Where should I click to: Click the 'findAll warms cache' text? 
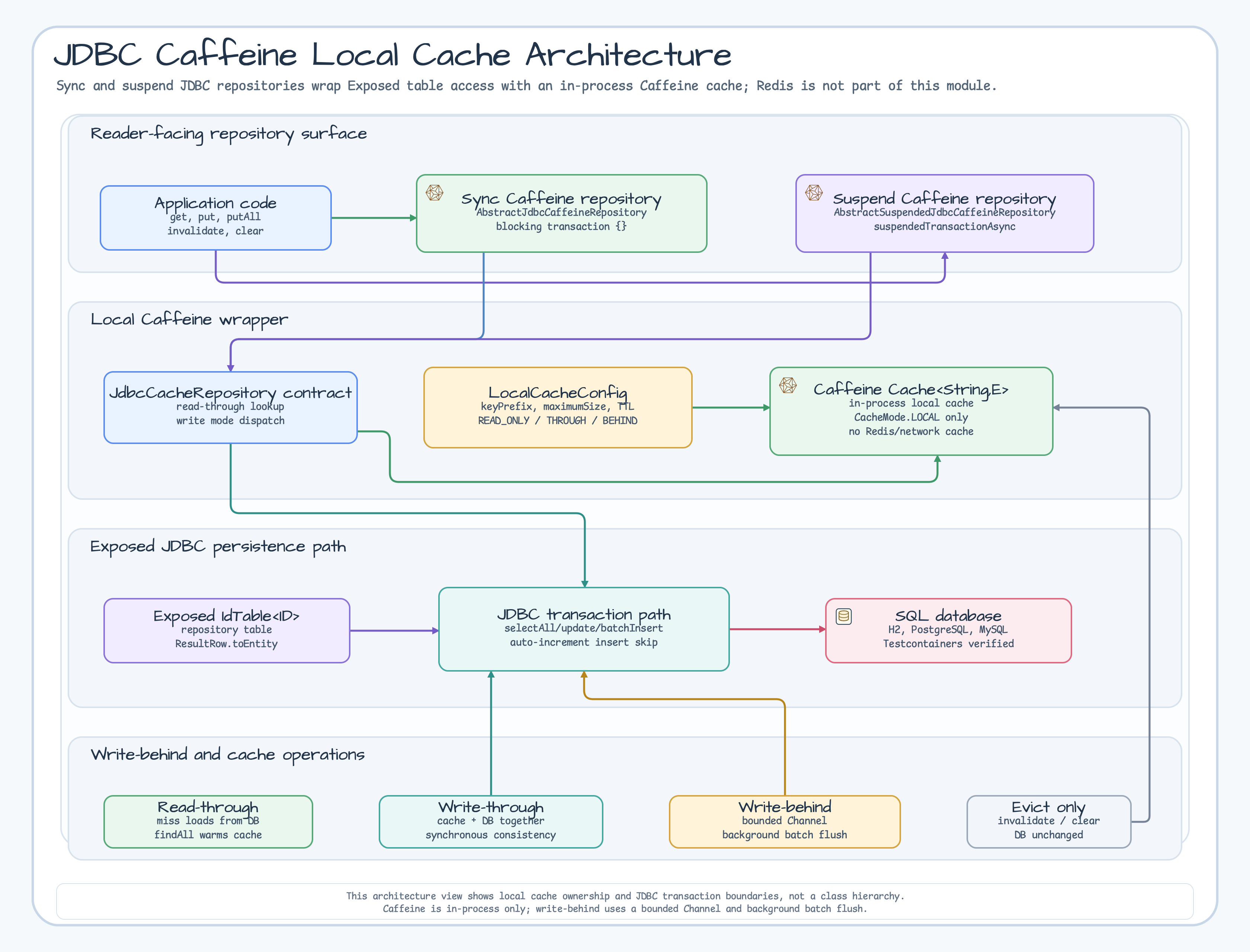coord(208,835)
